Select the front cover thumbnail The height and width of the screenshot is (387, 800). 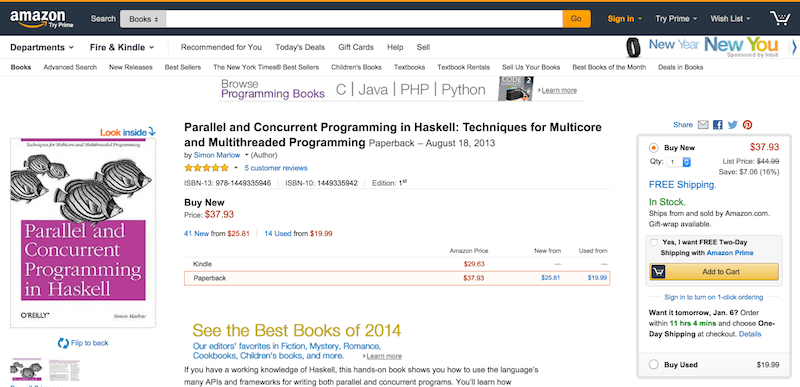click(27, 370)
